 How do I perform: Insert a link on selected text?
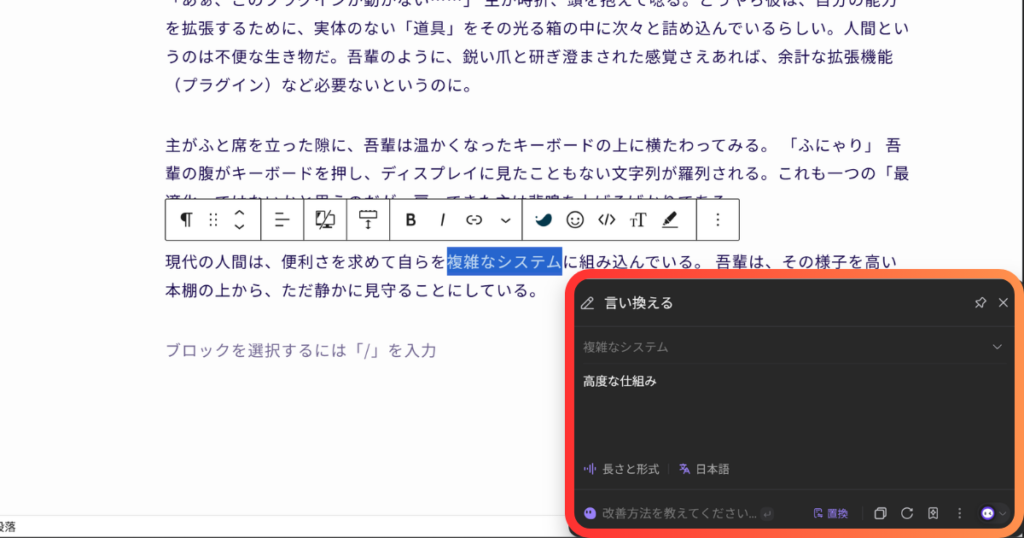pos(475,220)
